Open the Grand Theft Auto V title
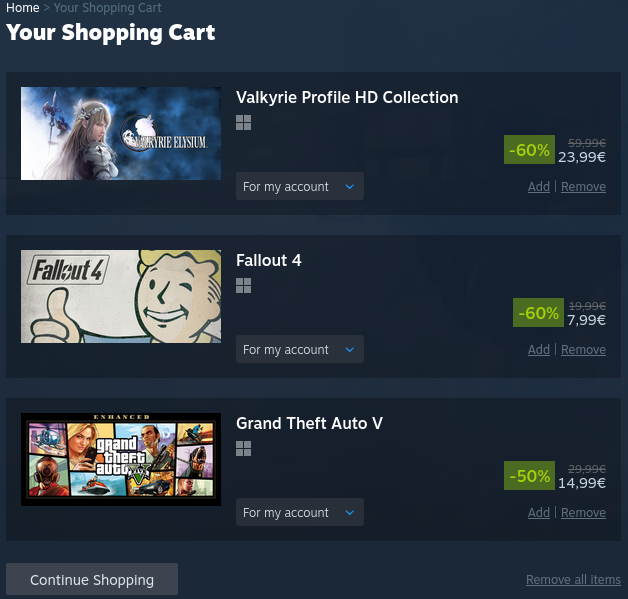The image size is (628, 599). pos(309,423)
